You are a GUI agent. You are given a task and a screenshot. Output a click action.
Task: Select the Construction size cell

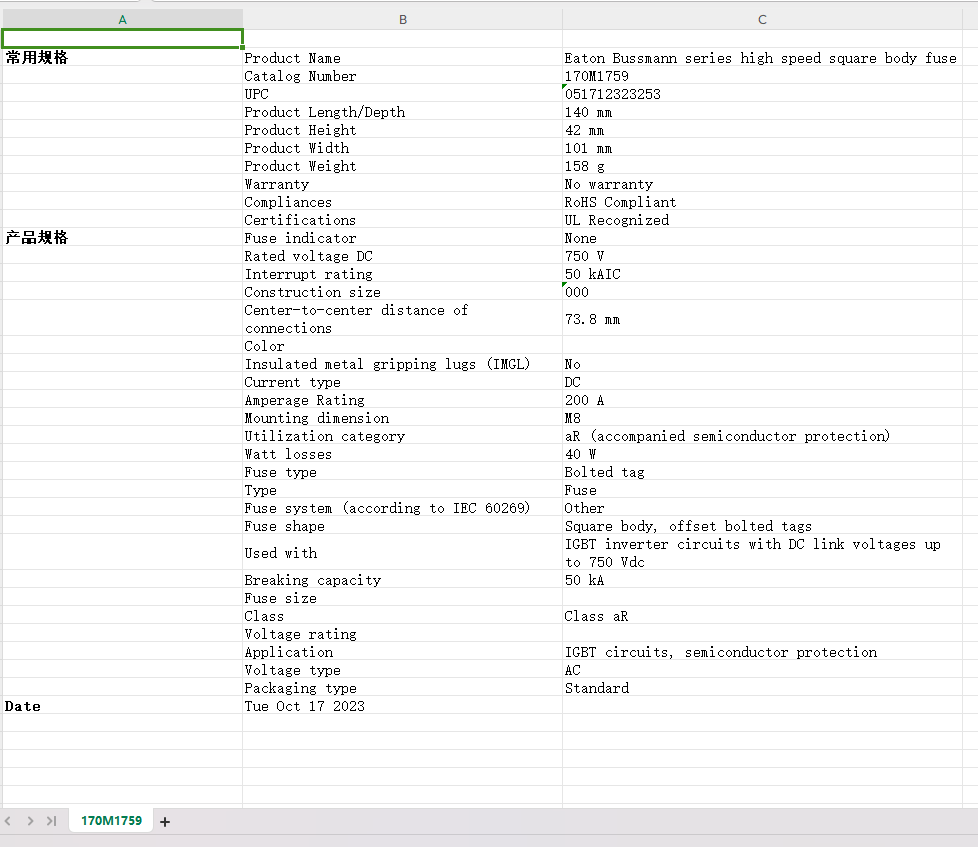402,292
